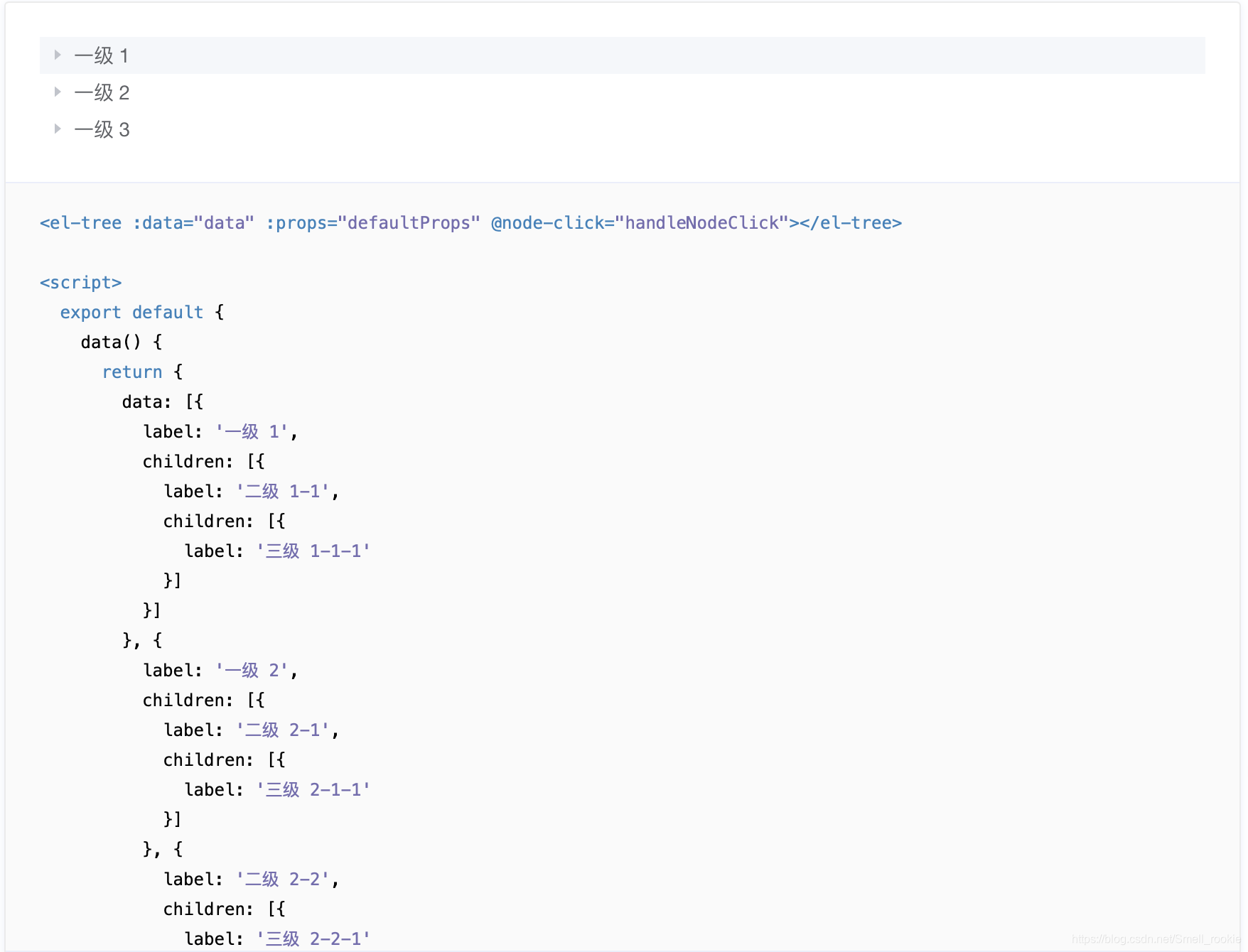Select the 一级 3 tree row label
The height and width of the screenshot is (952, 1248).
(x=102, y=129)
